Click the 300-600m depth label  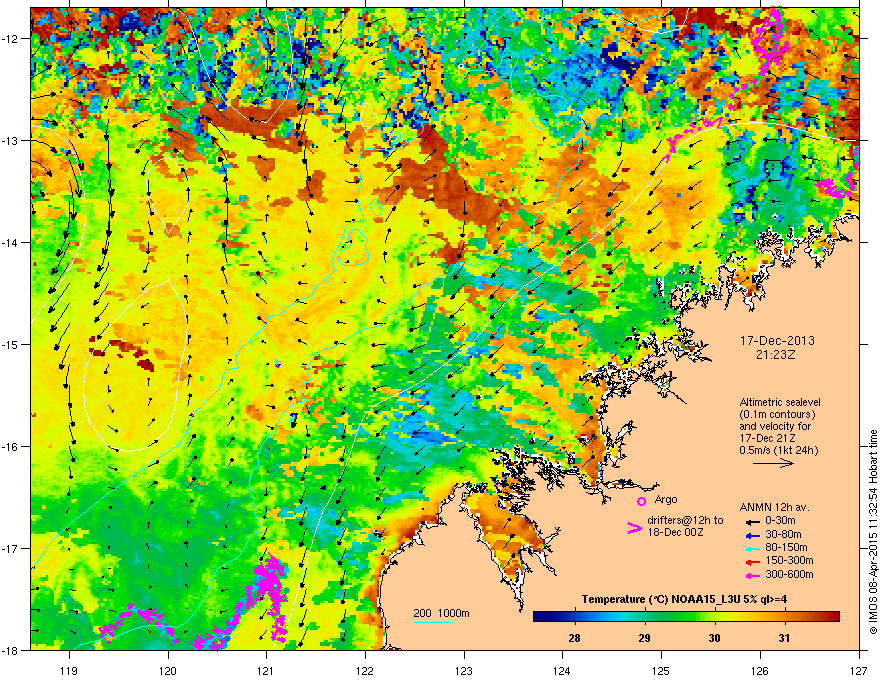(789, 574)
